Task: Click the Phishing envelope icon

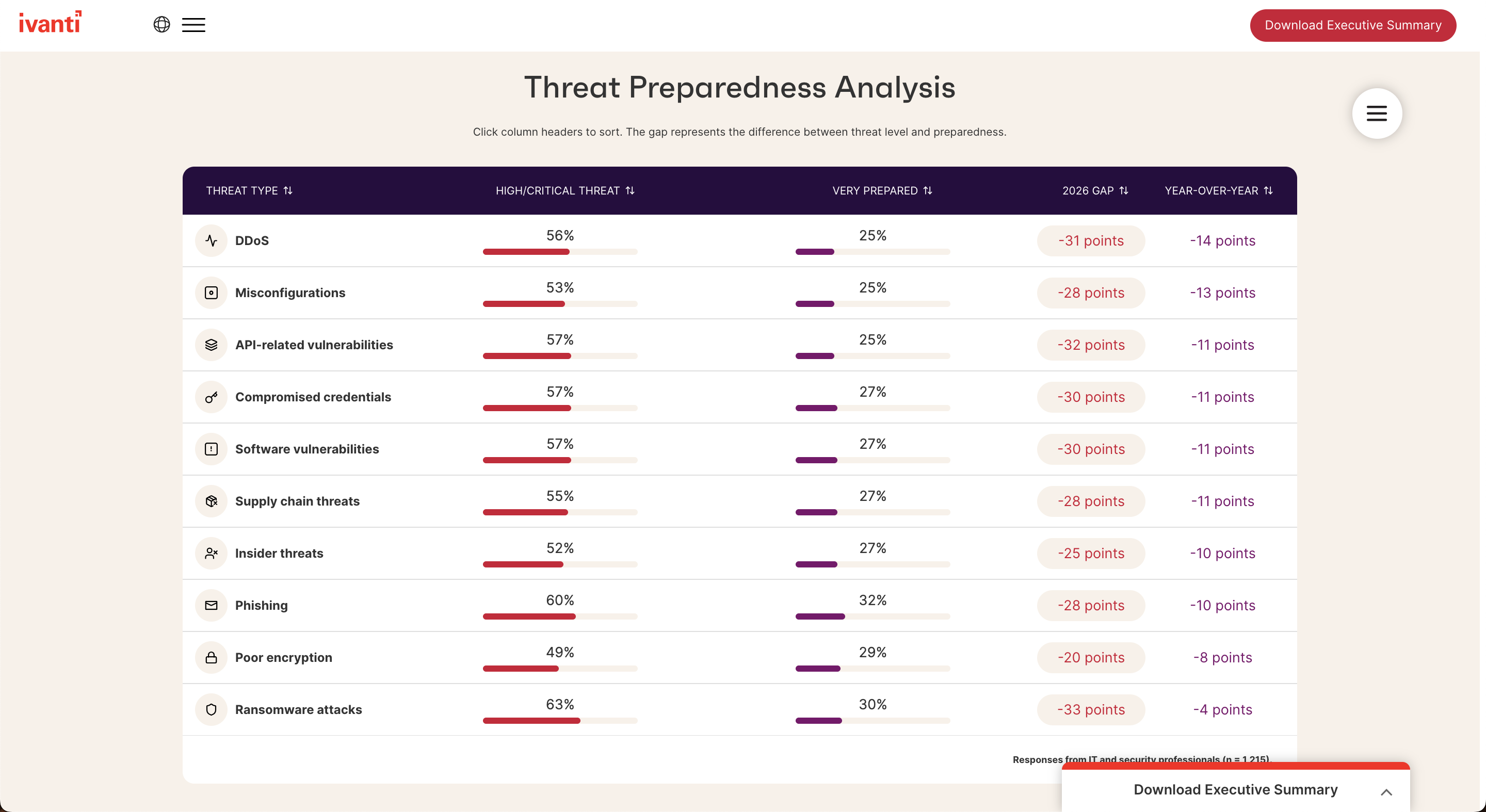Action: coord(211,605)
